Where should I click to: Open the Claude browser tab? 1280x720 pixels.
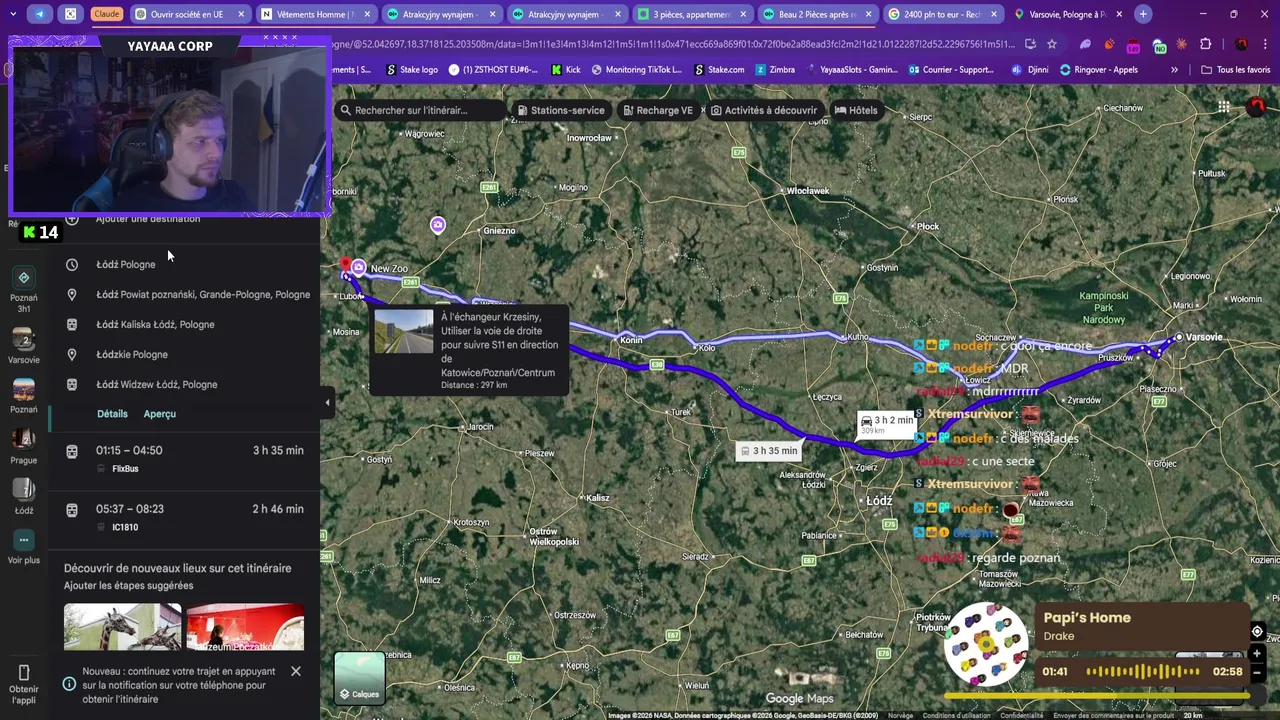[106, 14]
